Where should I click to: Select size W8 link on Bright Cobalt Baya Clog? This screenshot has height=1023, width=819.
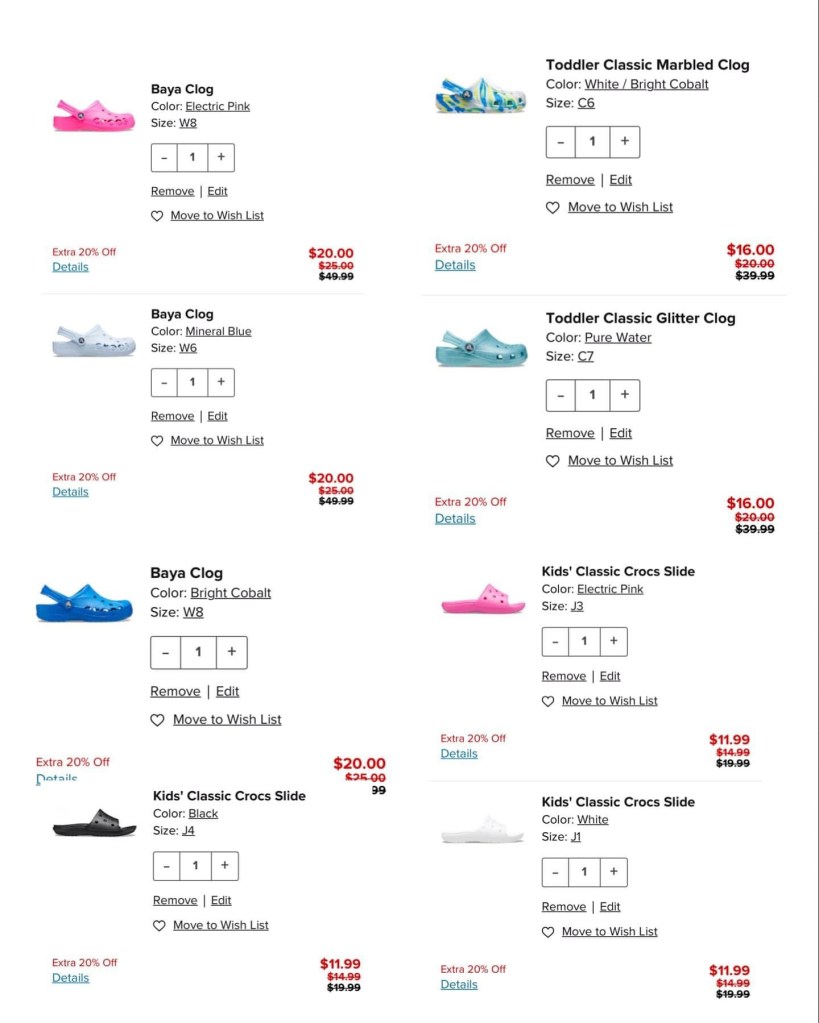(x=193, y=612)
